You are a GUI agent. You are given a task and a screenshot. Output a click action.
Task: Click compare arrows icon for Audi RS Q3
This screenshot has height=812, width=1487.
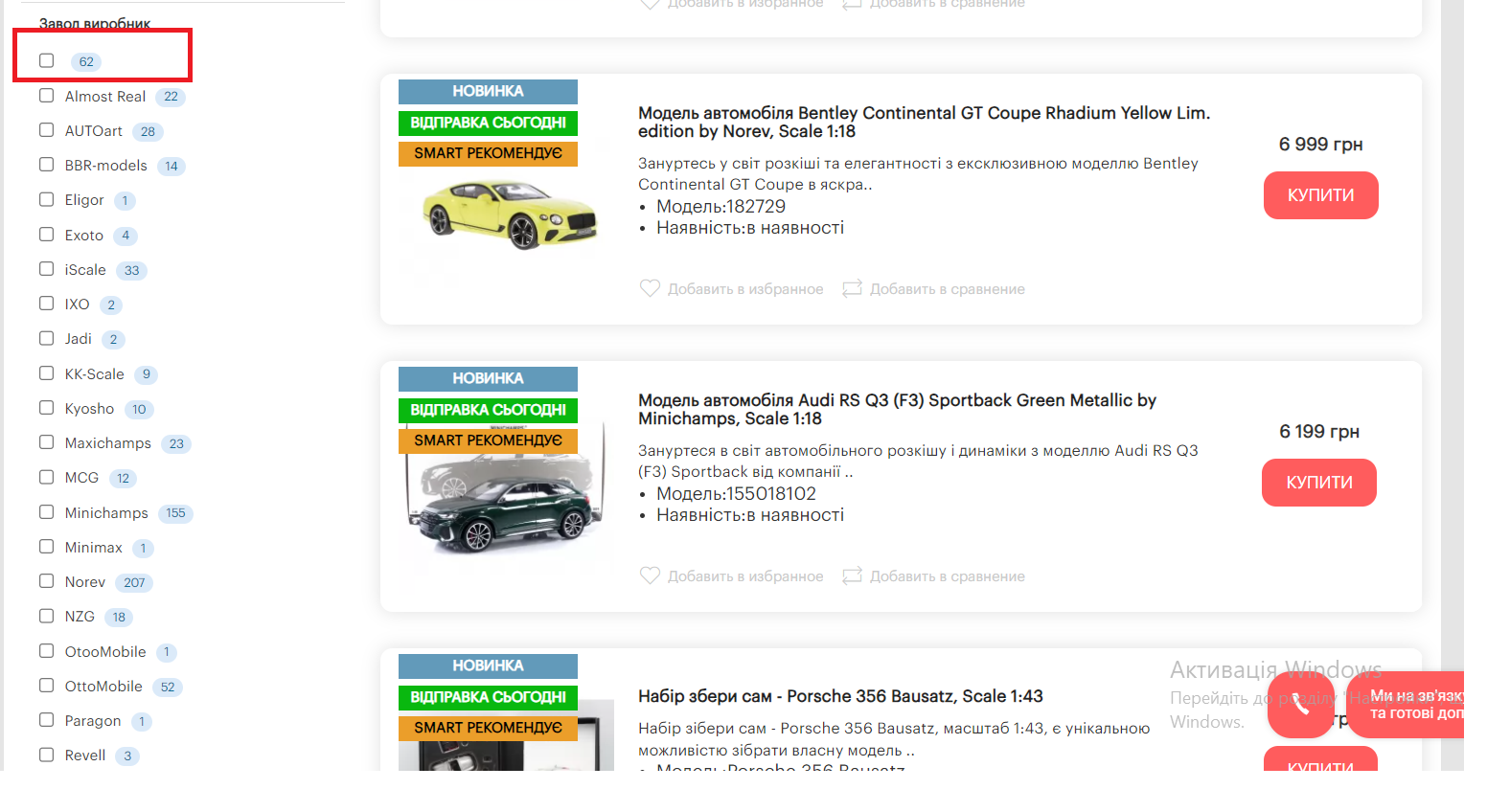852,575
